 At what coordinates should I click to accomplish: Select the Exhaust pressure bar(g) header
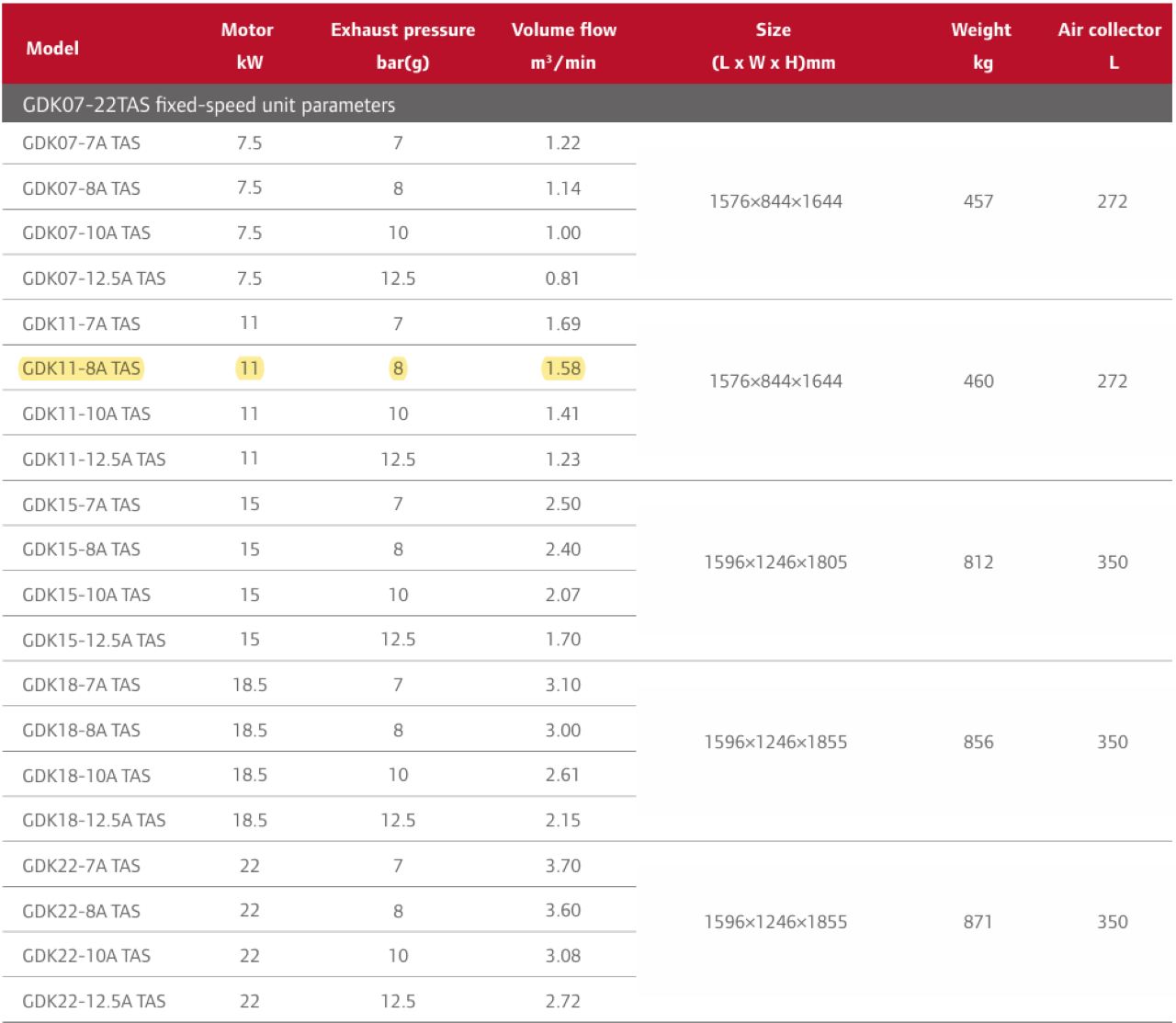point(402,46)
